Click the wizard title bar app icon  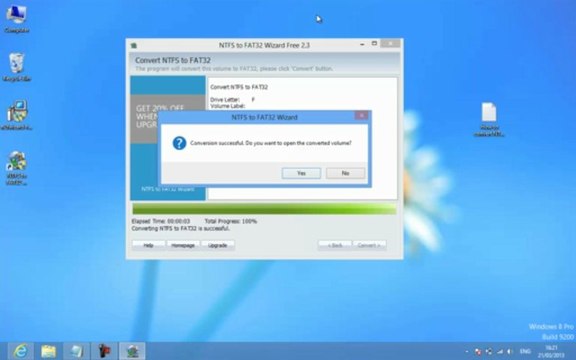[134, 46]
